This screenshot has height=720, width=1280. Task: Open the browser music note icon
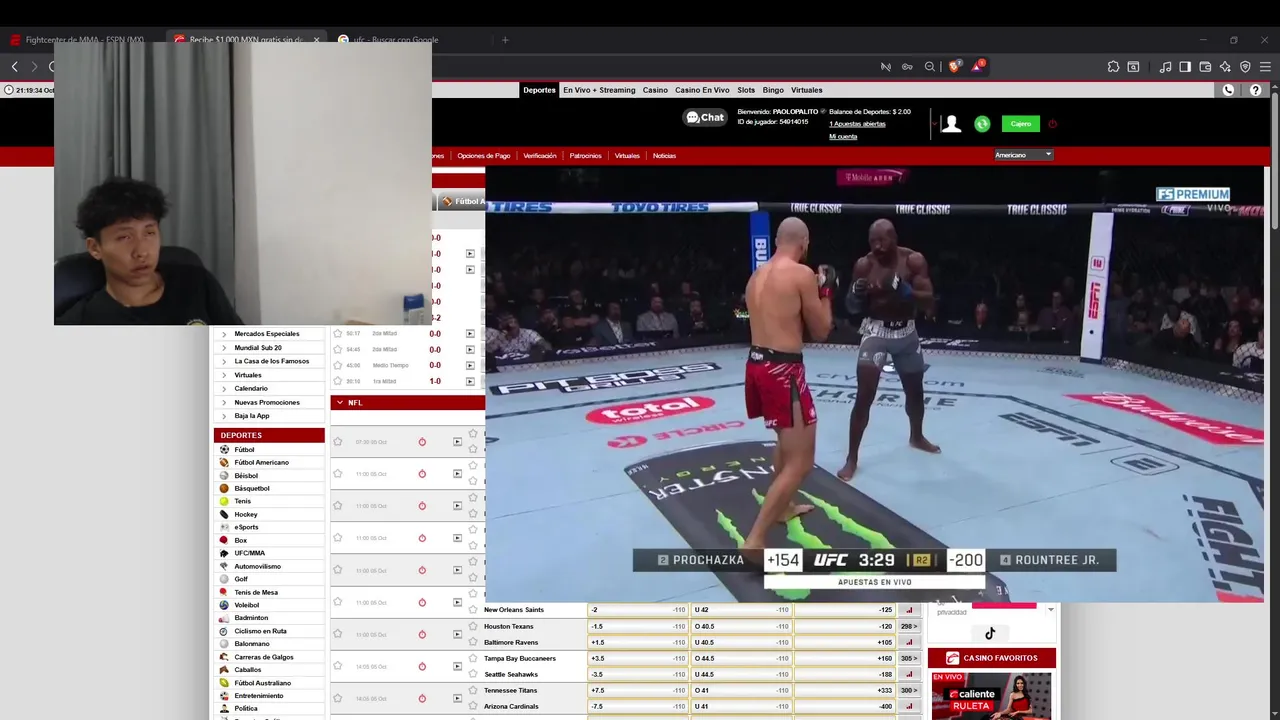click(x=1165, y=67)
